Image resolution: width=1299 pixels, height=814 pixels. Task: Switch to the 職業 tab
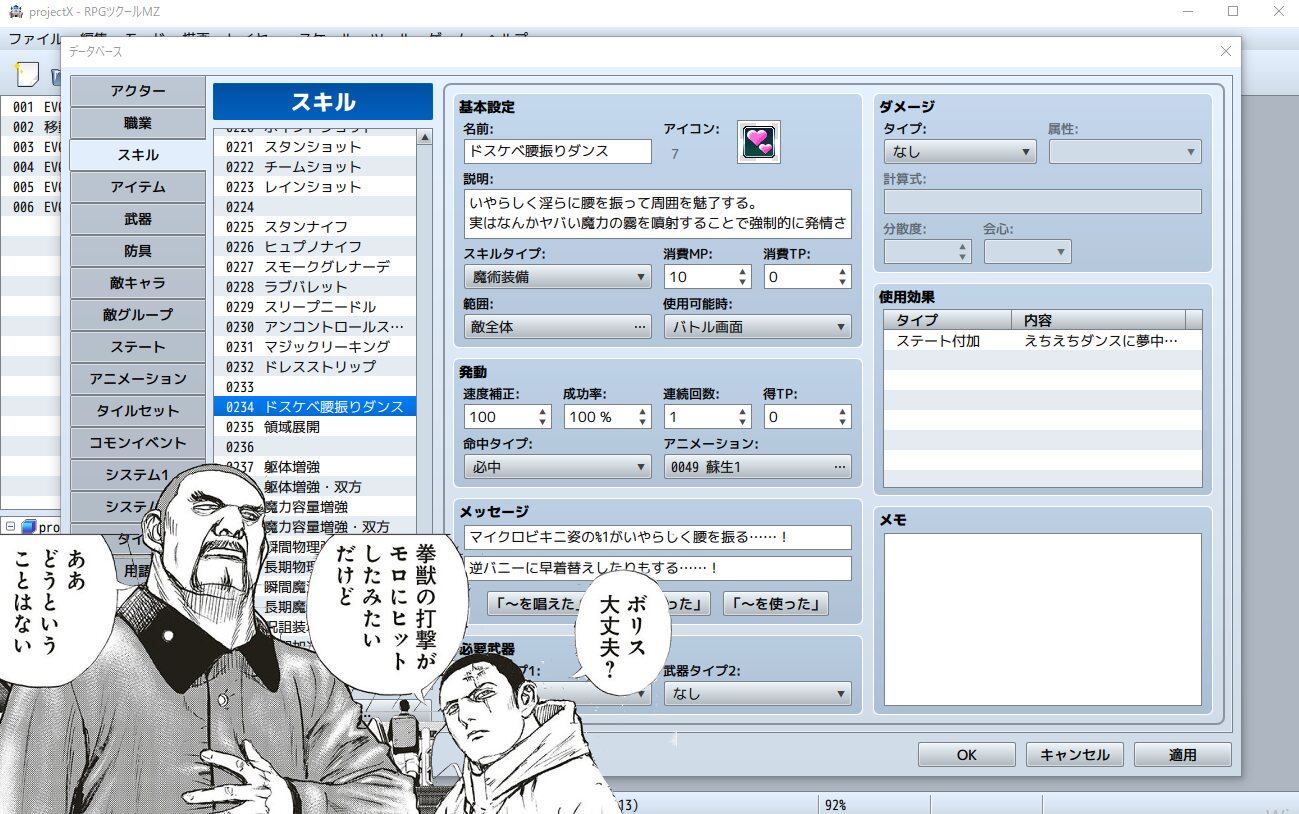[138, 122]
